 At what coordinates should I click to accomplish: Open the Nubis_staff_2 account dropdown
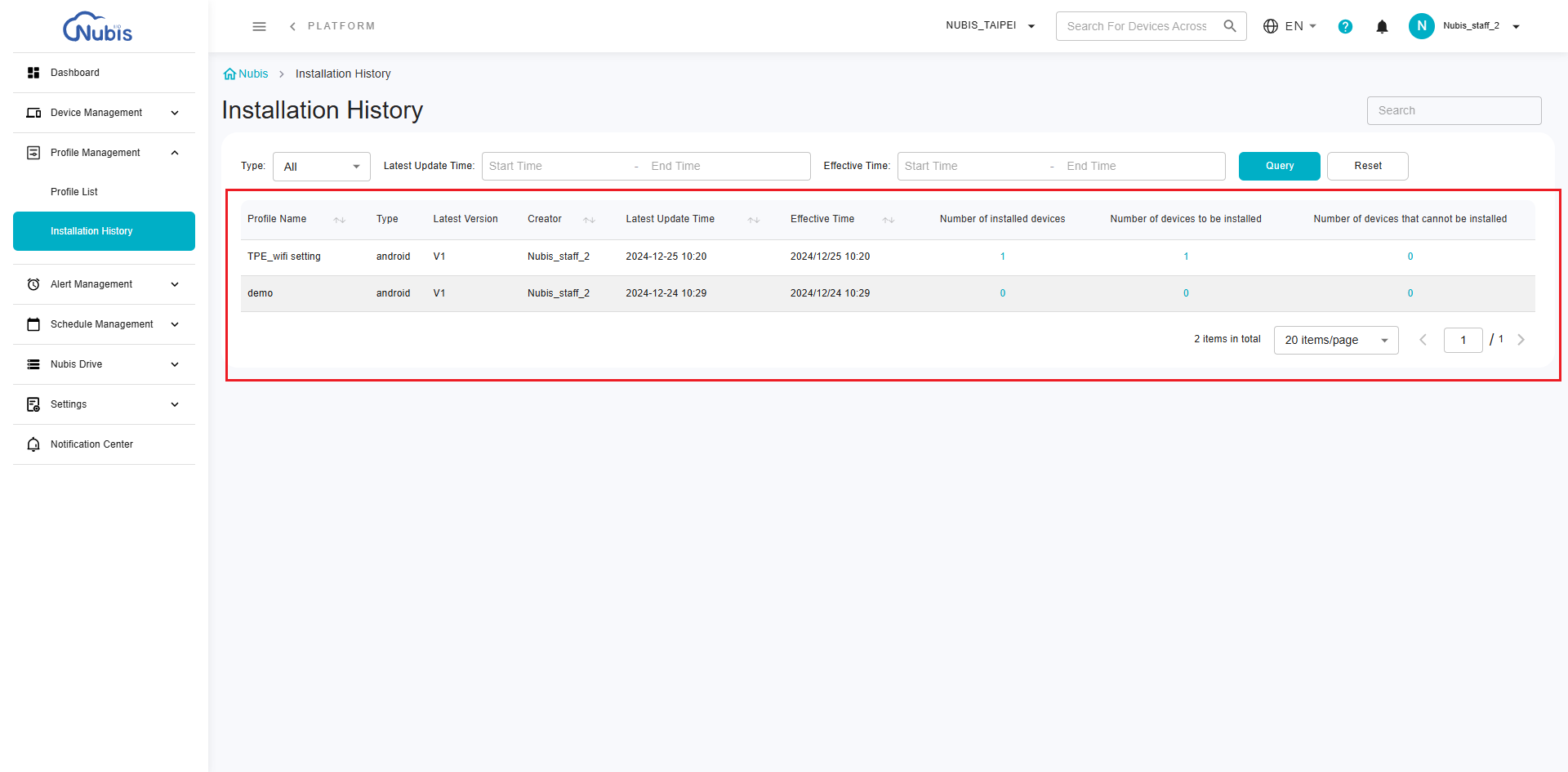click(x=1481, y=26)
